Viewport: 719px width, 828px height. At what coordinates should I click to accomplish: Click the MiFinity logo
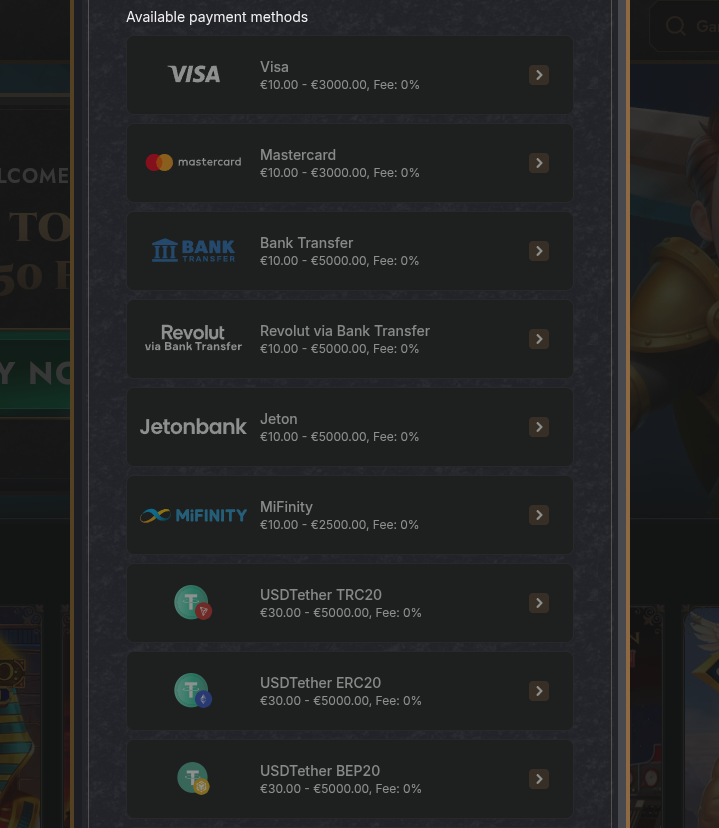pos(193,515)
